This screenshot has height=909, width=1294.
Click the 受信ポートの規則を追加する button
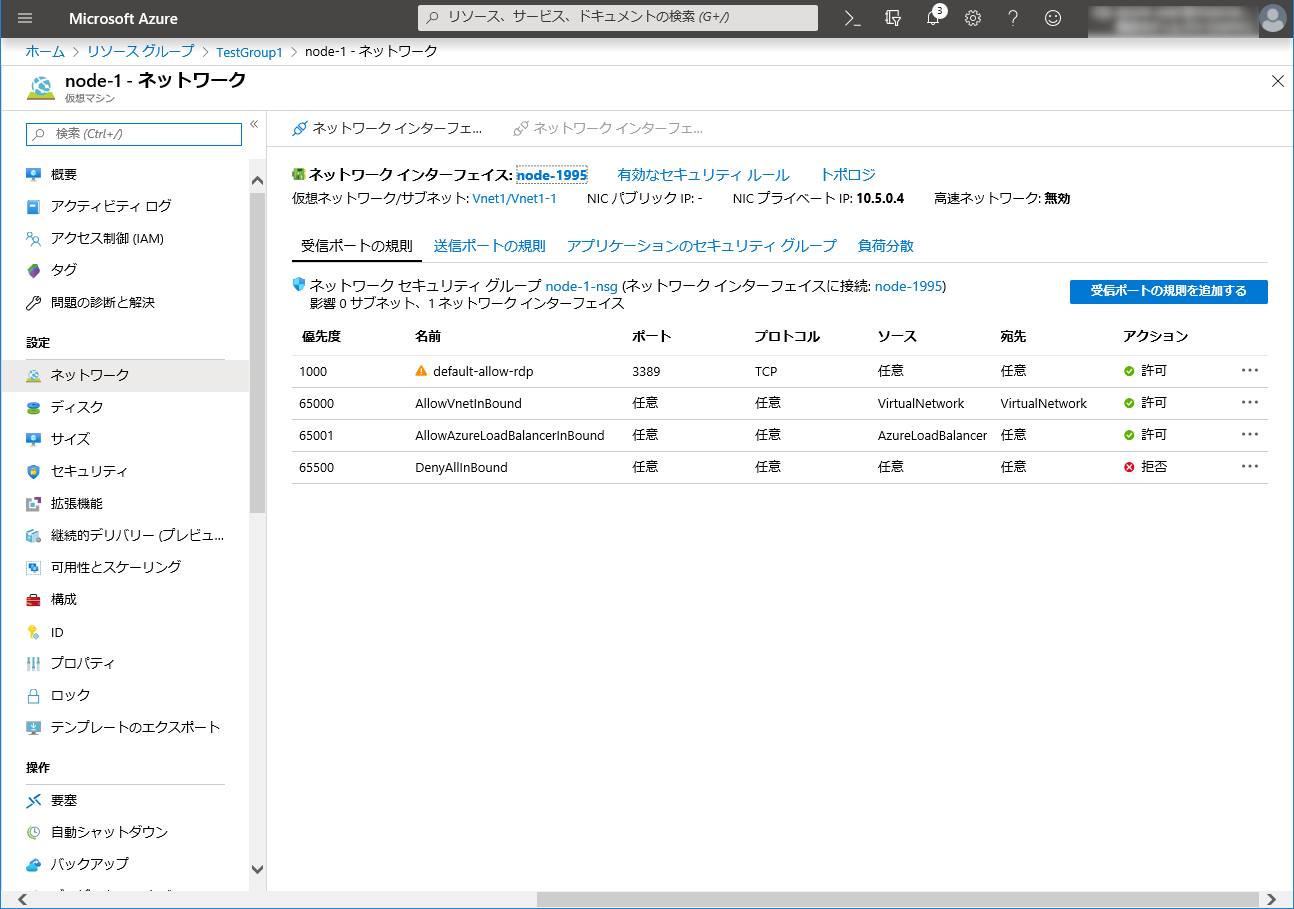(1168, 291)
